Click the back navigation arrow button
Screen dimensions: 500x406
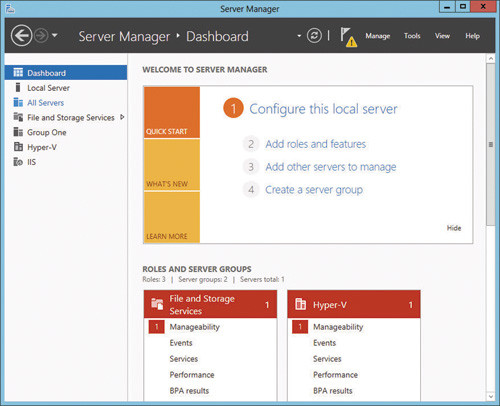[21, 35]
